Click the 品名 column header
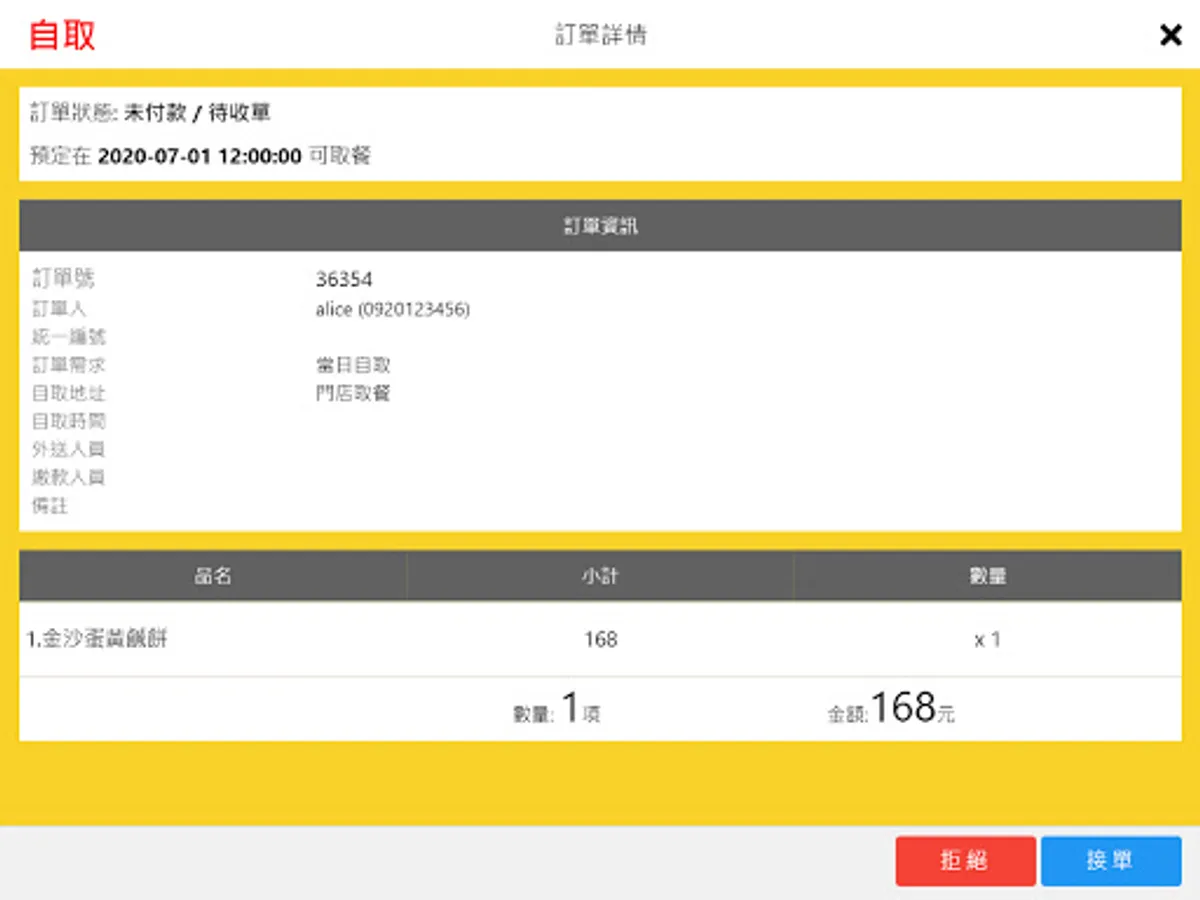The image size is (1200, 900). [213, 577]
